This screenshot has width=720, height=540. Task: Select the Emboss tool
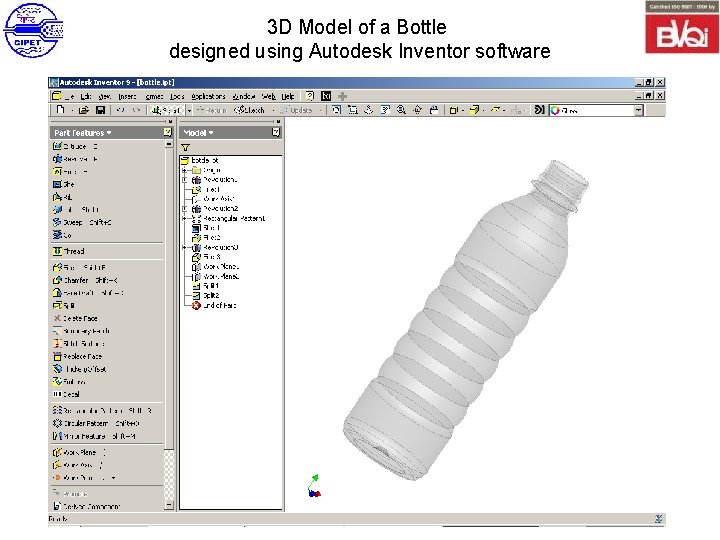69,382
